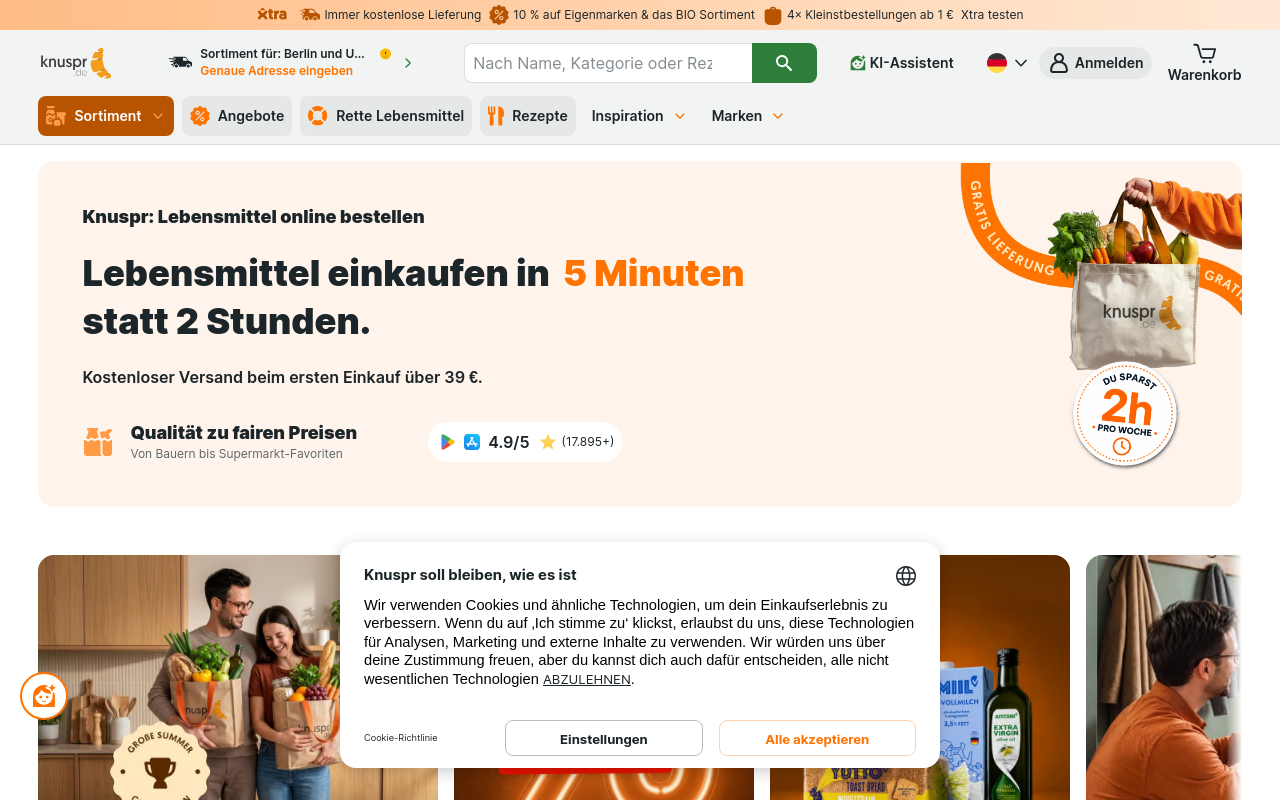Click 'Kostenloser Versand beim ersten Einkauf' text
The height and width of the screenshot is (800, 1280).
[282, 378]
